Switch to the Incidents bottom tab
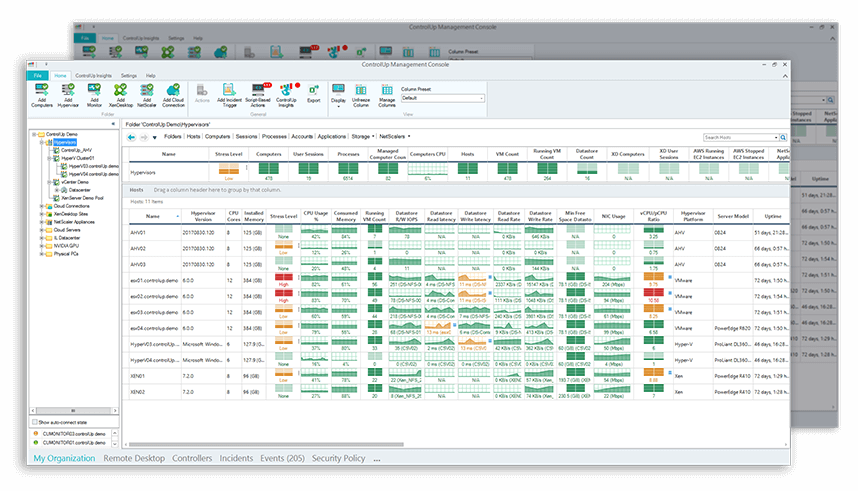The height and width of the screenshot is (491, 858). pos(236,458)
